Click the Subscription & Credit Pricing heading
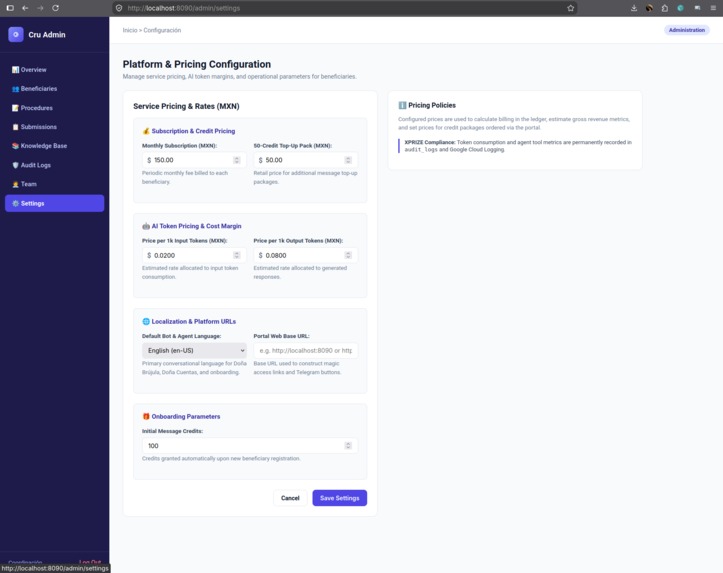Image resolution: width=723 pixels, height=573 pixels. coord(193,131)
